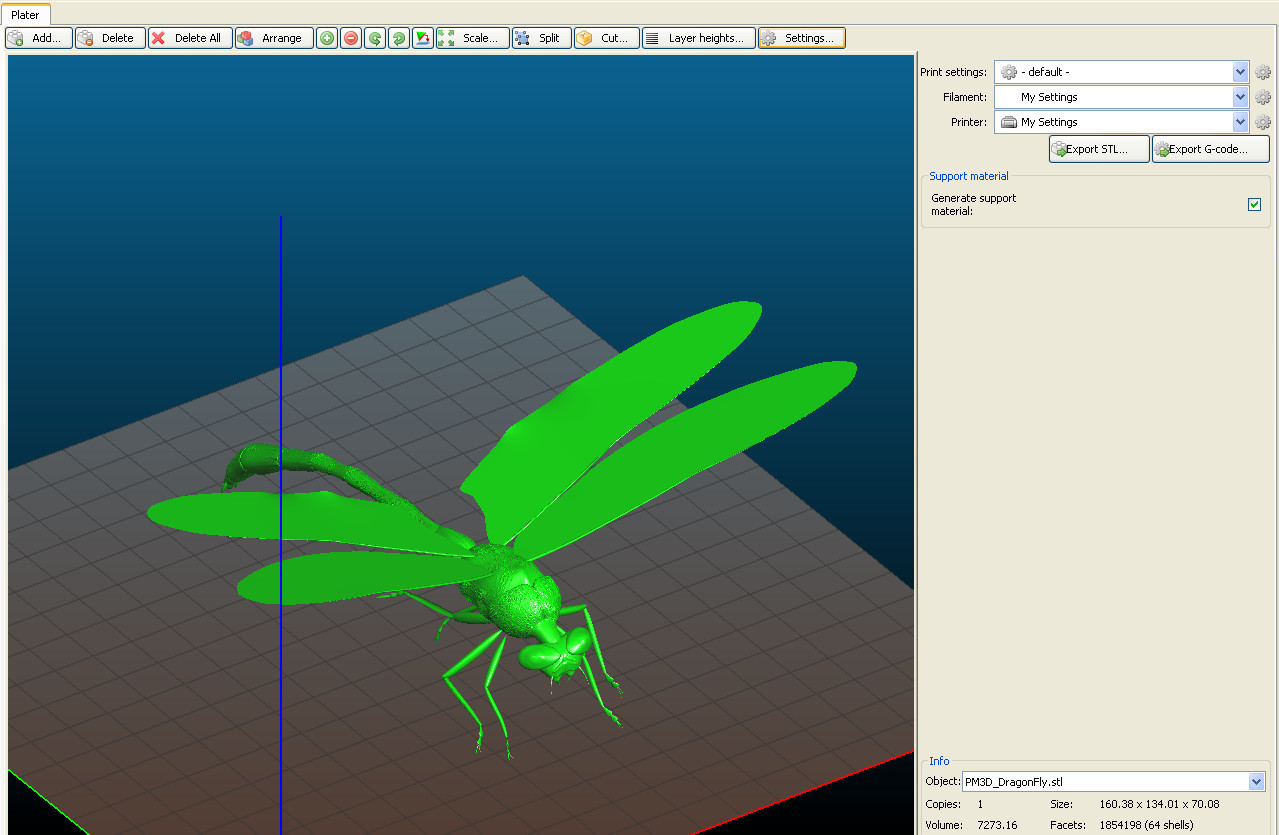Click the Delete All button
The height and width of the screenshot is (835, 1279).
pos(190,38)
